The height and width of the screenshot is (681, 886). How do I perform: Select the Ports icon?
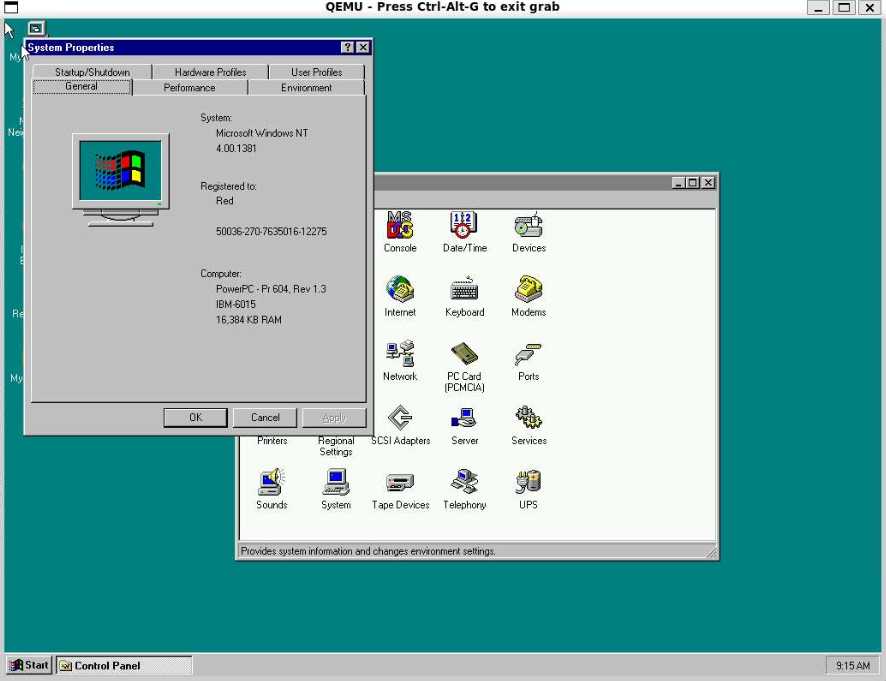coord(528,354)
